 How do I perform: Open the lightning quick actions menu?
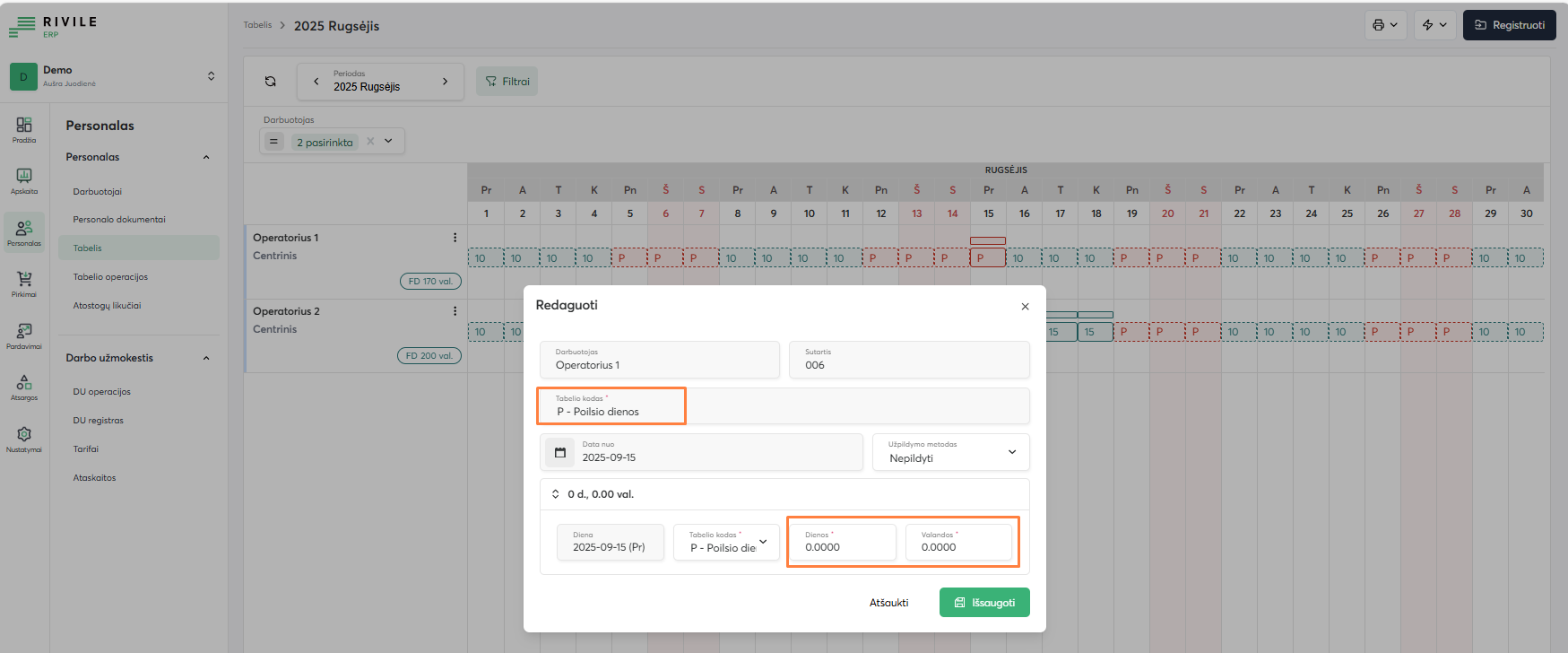click(x=1434, y=25)
